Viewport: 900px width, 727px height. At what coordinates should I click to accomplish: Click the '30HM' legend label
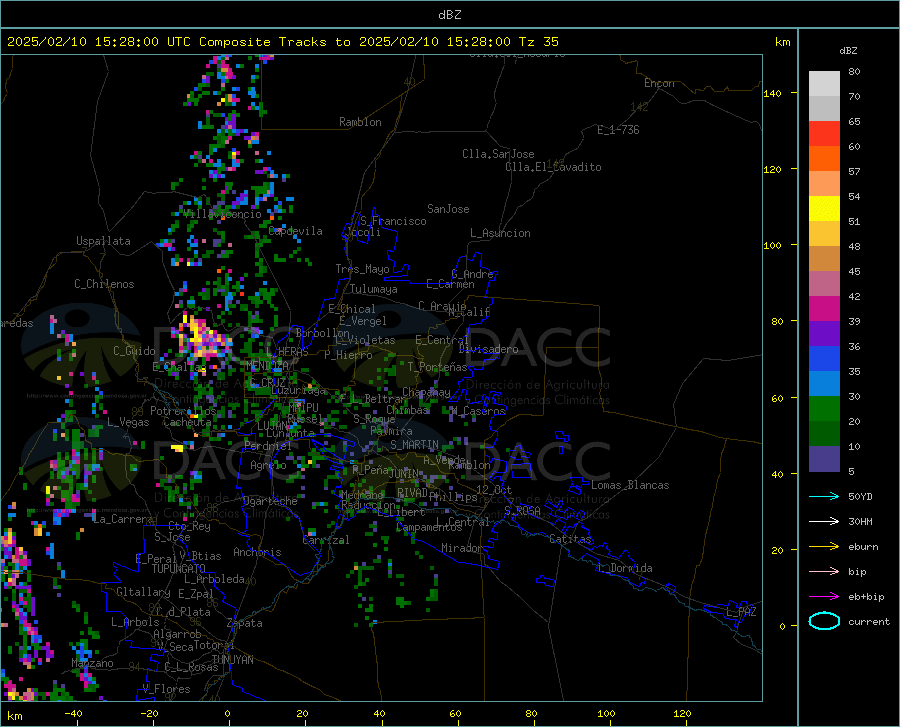click(x=860, y=522)
